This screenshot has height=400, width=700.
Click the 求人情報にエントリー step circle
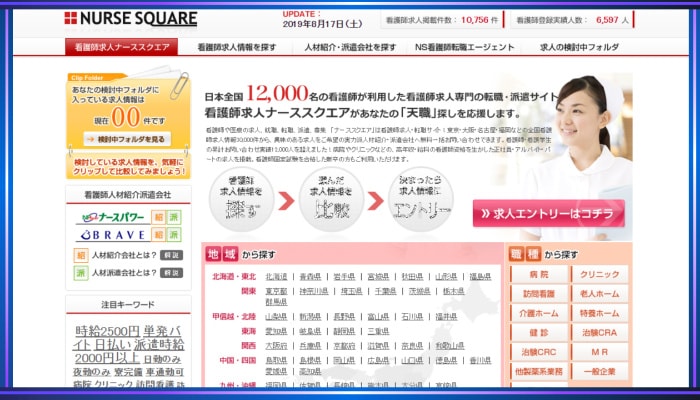(421, 200)
